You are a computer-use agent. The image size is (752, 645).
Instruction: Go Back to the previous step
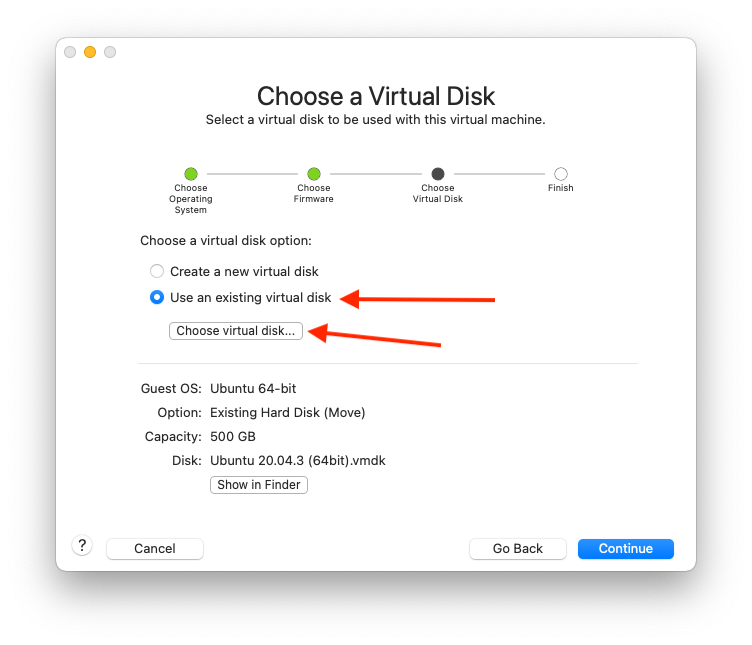(x=518, y=548)
